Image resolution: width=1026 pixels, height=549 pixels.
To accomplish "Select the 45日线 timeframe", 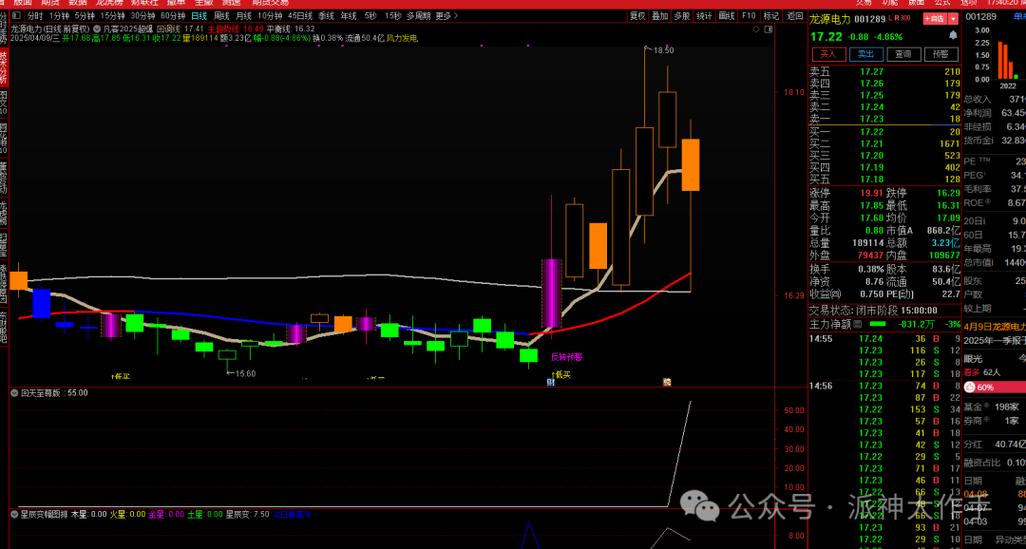I will pos(300,16).
